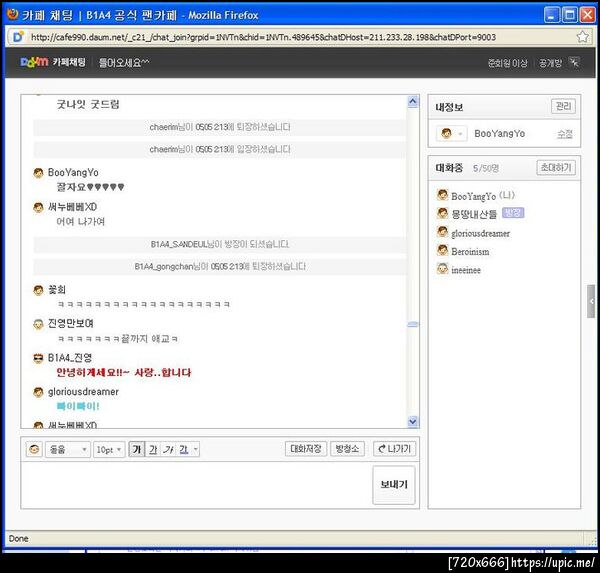Image resolution: width=600 pixels, height=573 pixels.
Task: Click BooYangYo avatar in the chat message
Action: pyautogui.click(x=38, y=173)
